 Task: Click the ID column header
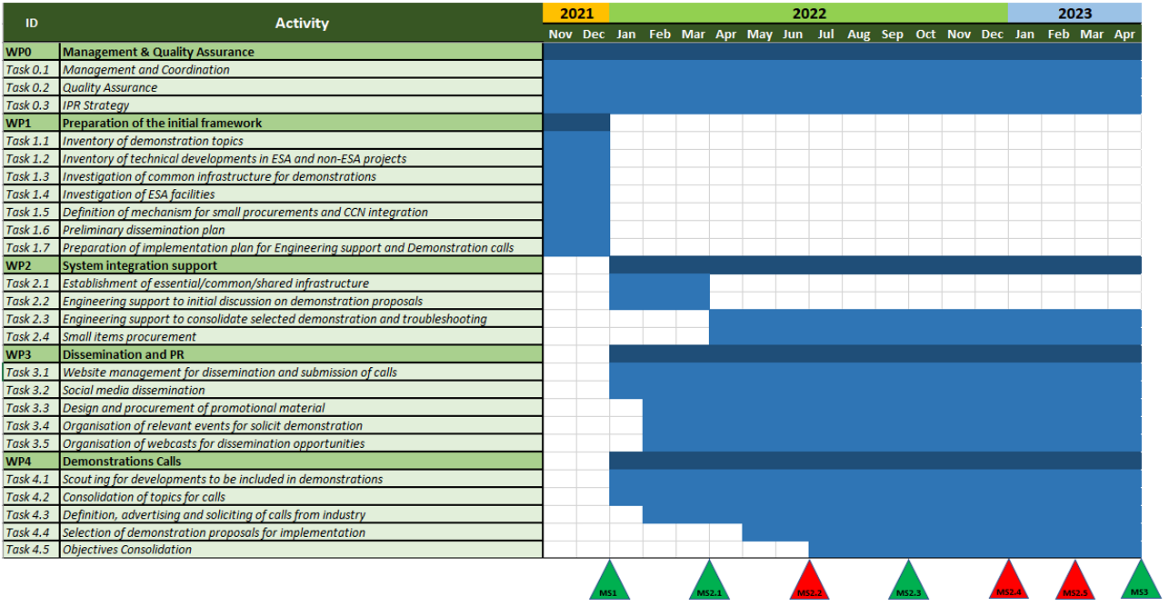[x=30, y=22]
